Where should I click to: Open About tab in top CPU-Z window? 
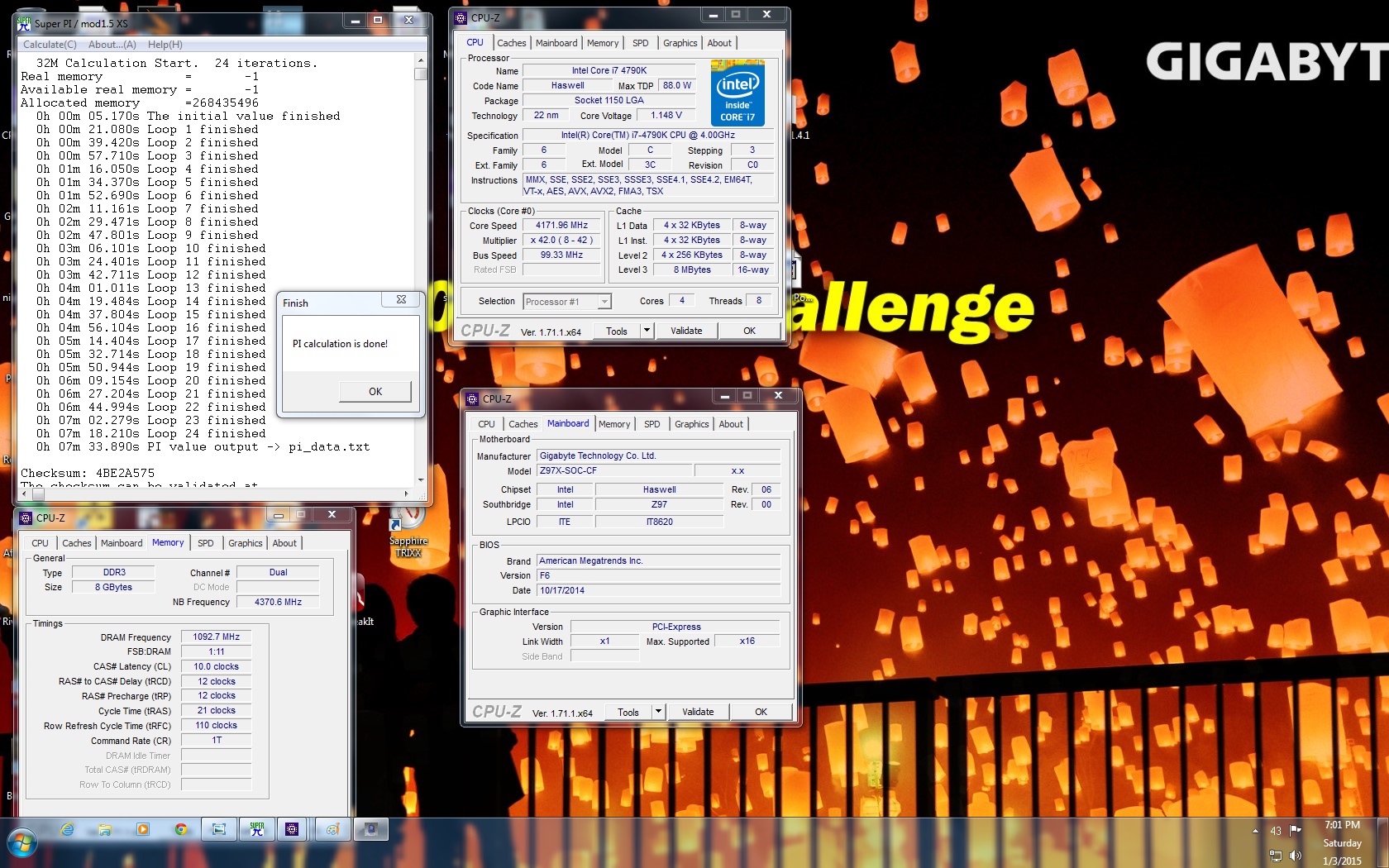719,43
